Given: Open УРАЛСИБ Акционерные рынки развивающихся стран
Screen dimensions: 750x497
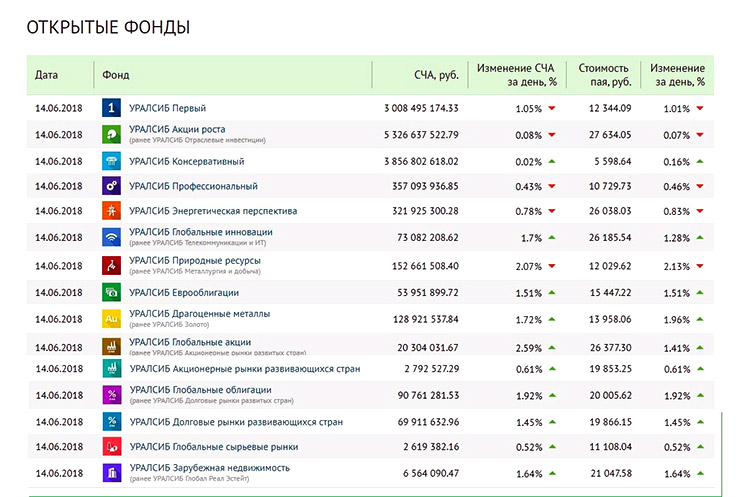Looking at the screenshot, I should pyautogui.click(x=245, y=369).
